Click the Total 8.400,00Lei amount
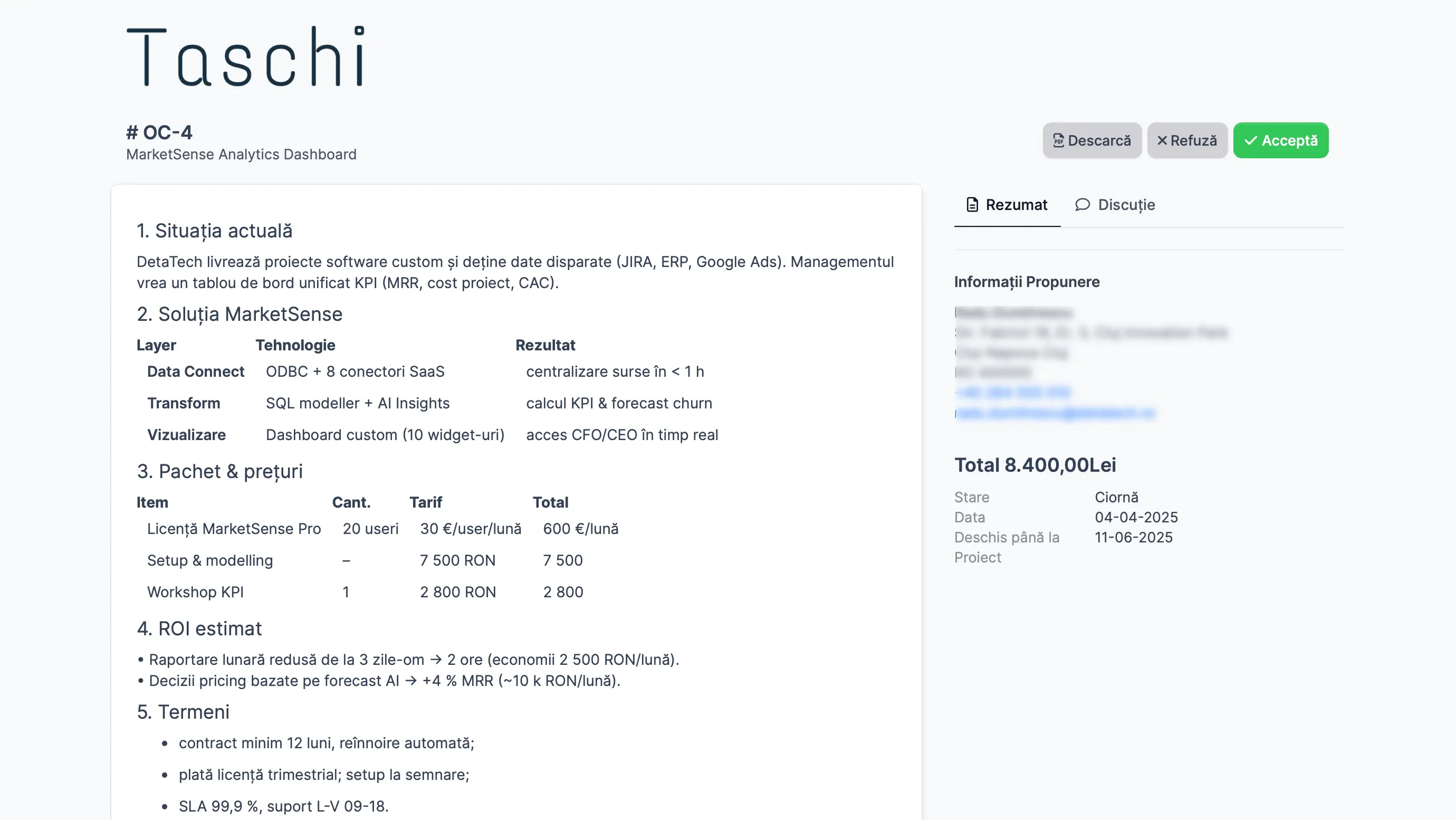 pyautogui.click(x=1035, y=465)
